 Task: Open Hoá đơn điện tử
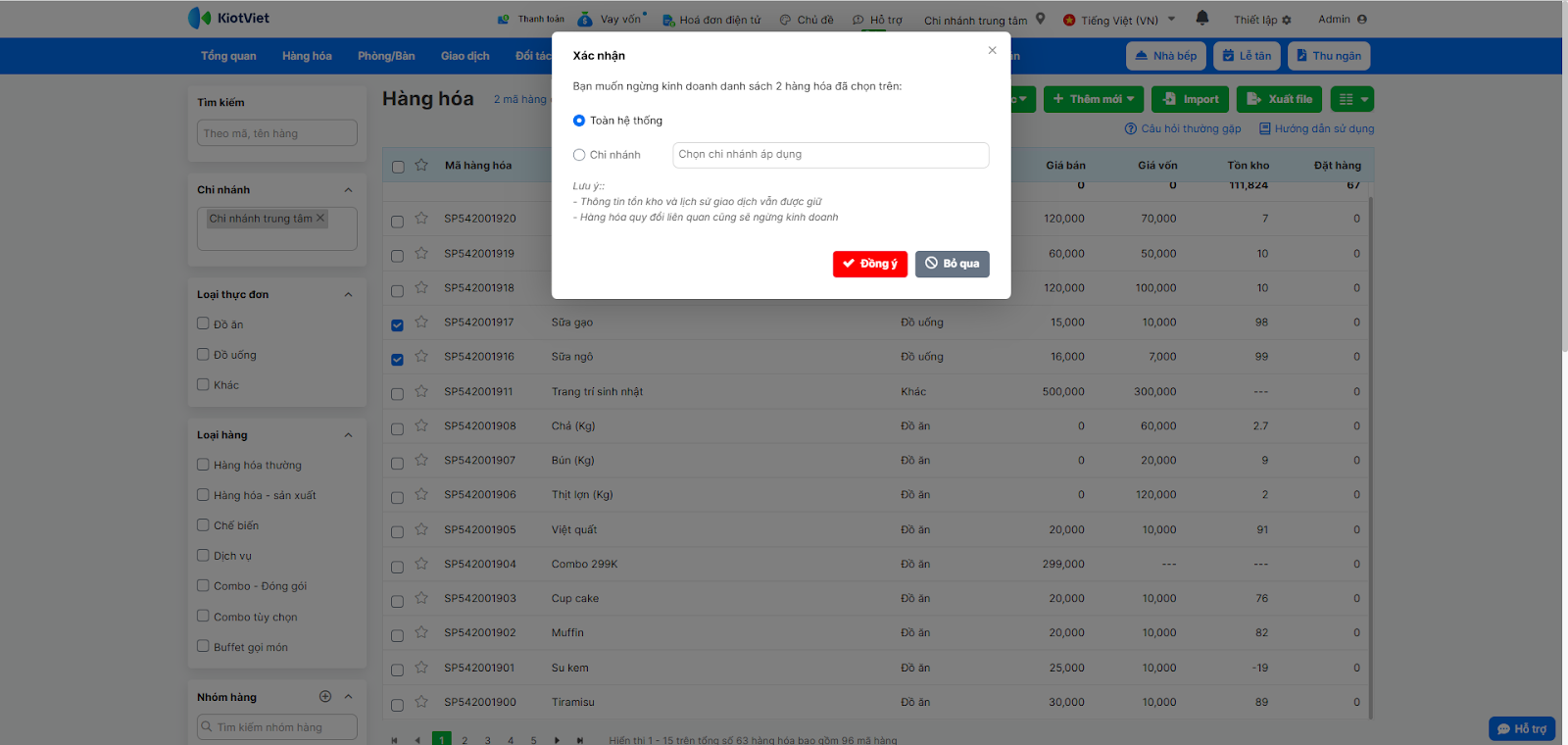click(x=711, y=20)
